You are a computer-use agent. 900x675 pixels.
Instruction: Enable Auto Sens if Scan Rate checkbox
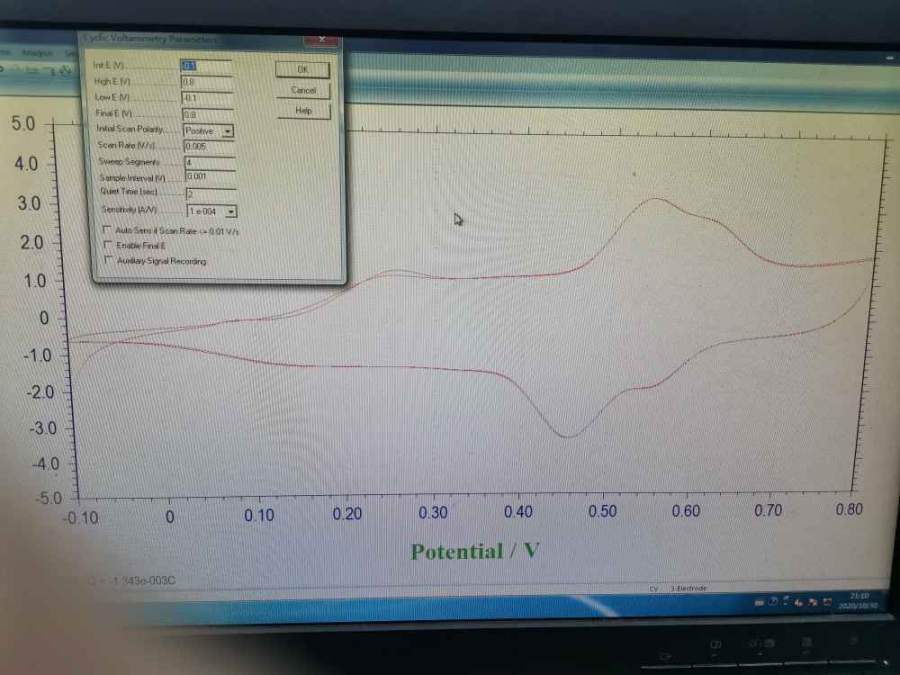click(x=107, y=230)
